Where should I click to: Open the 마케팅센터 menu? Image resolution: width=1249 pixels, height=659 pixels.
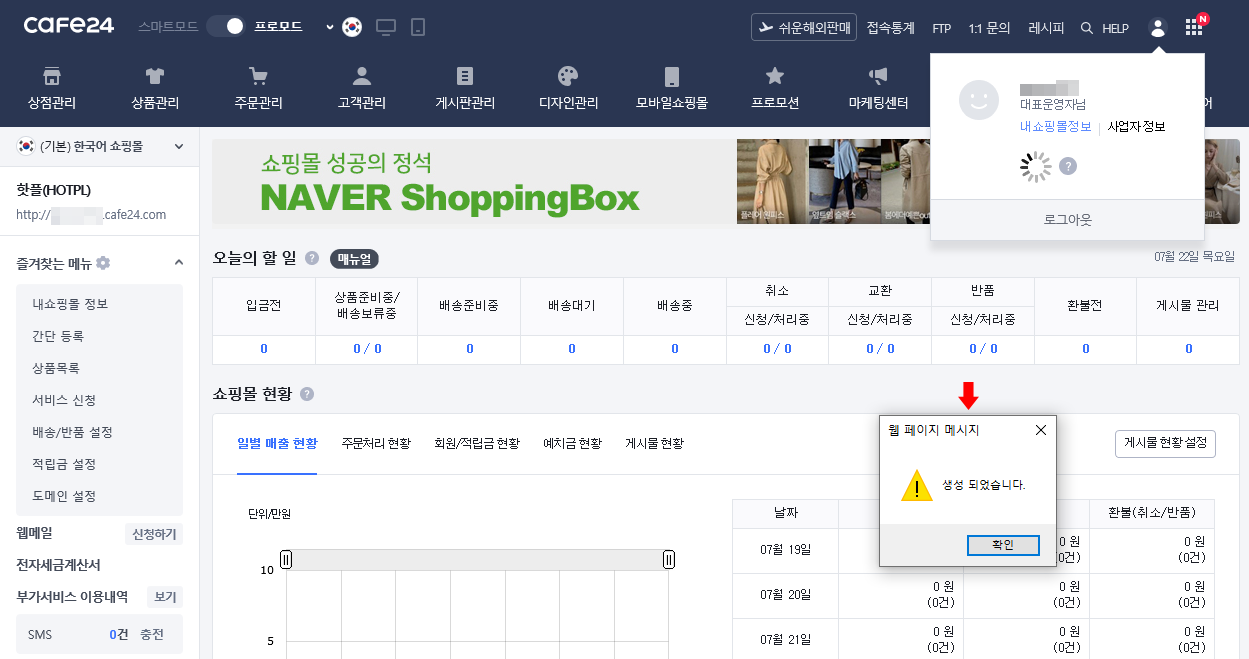(x=878, y=88)
